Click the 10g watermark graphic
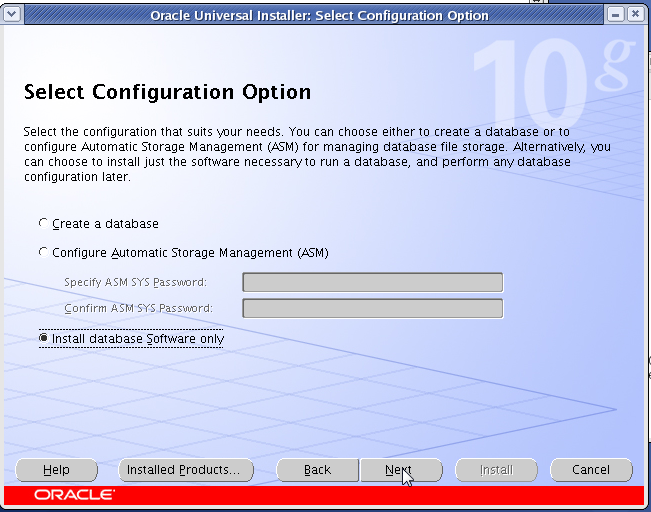This screenshot has height=512, width=651. 554,82
